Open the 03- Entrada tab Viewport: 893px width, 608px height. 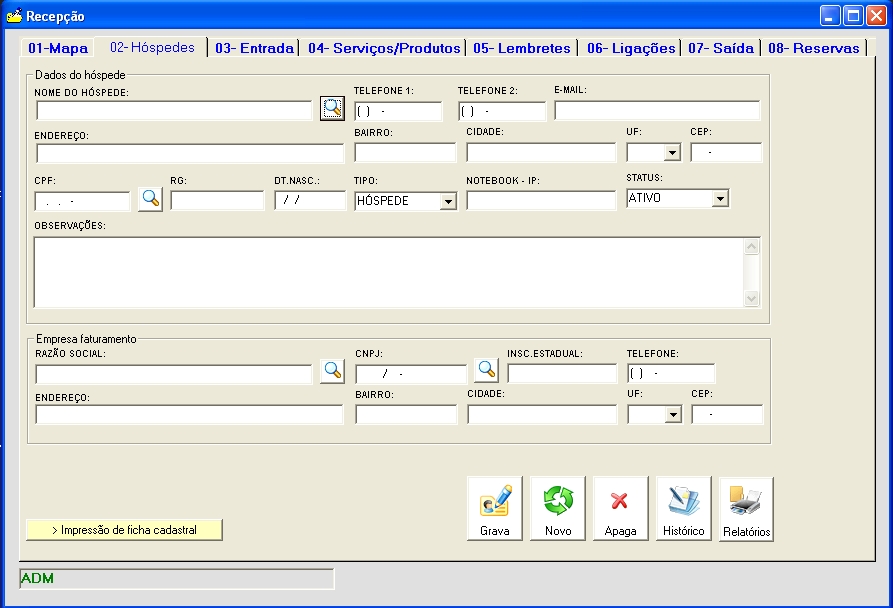(x=254, y=48)
